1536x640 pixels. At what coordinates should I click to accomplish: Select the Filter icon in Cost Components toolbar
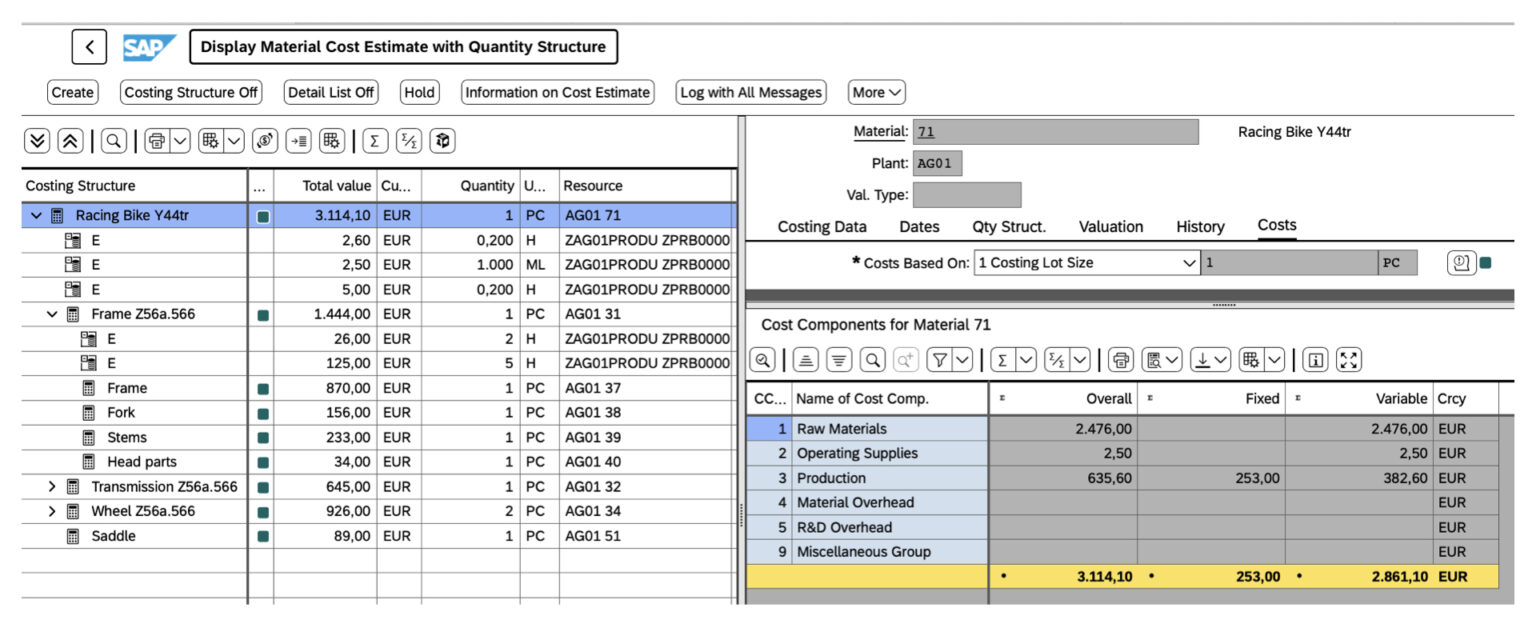[940, 359]
